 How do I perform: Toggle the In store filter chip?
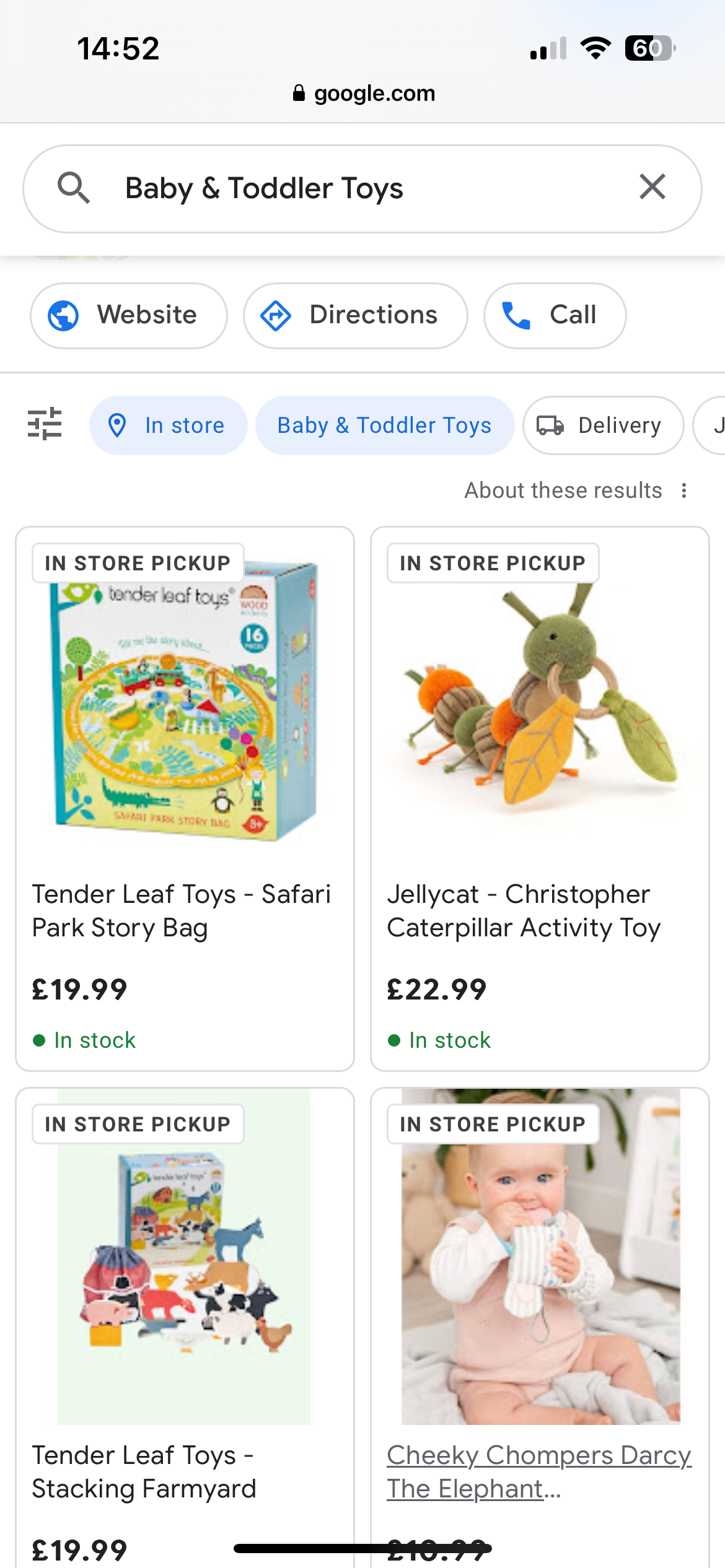[x=168, y=425]
